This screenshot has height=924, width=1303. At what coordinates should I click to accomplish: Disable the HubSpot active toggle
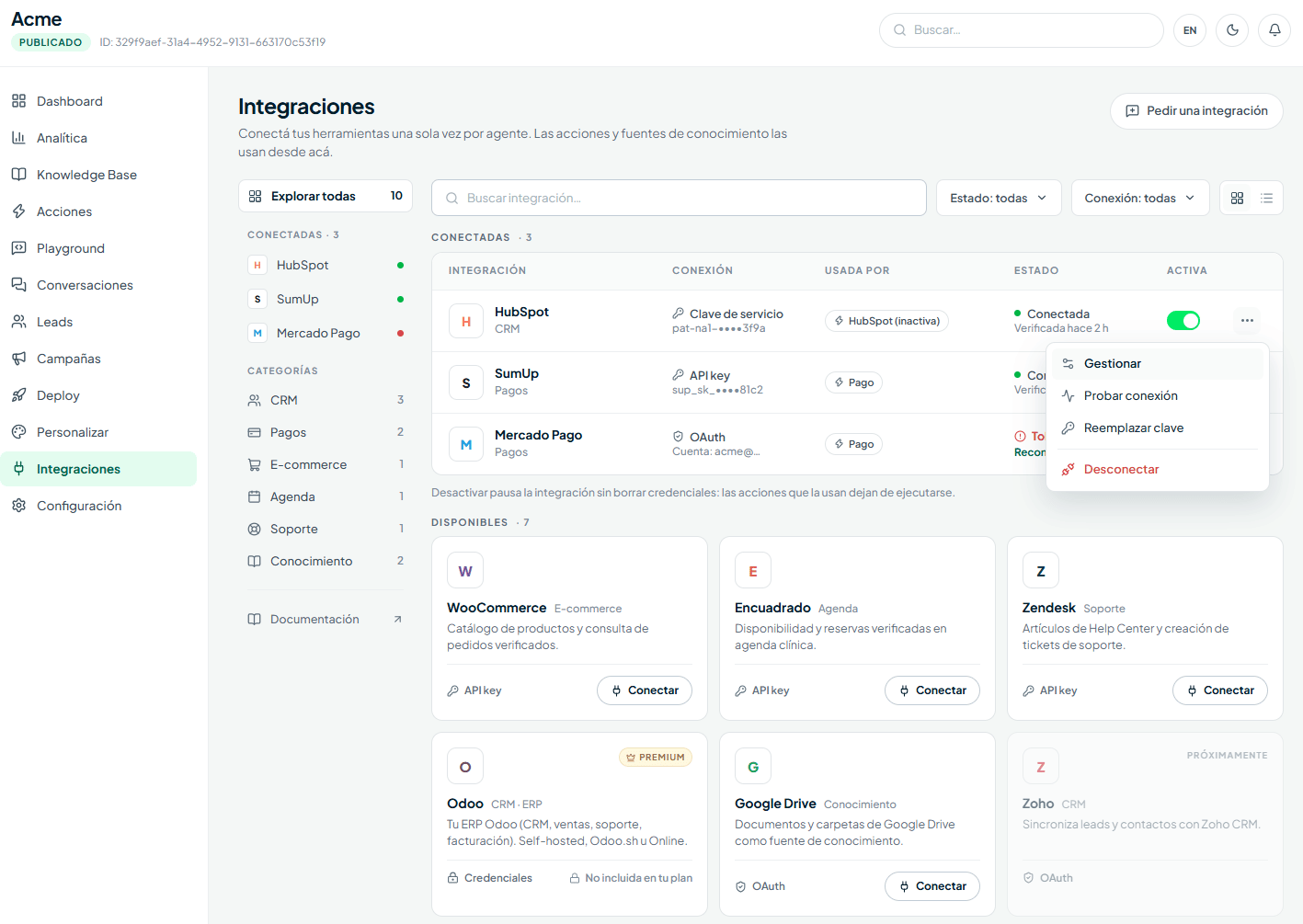point(1183,321)
